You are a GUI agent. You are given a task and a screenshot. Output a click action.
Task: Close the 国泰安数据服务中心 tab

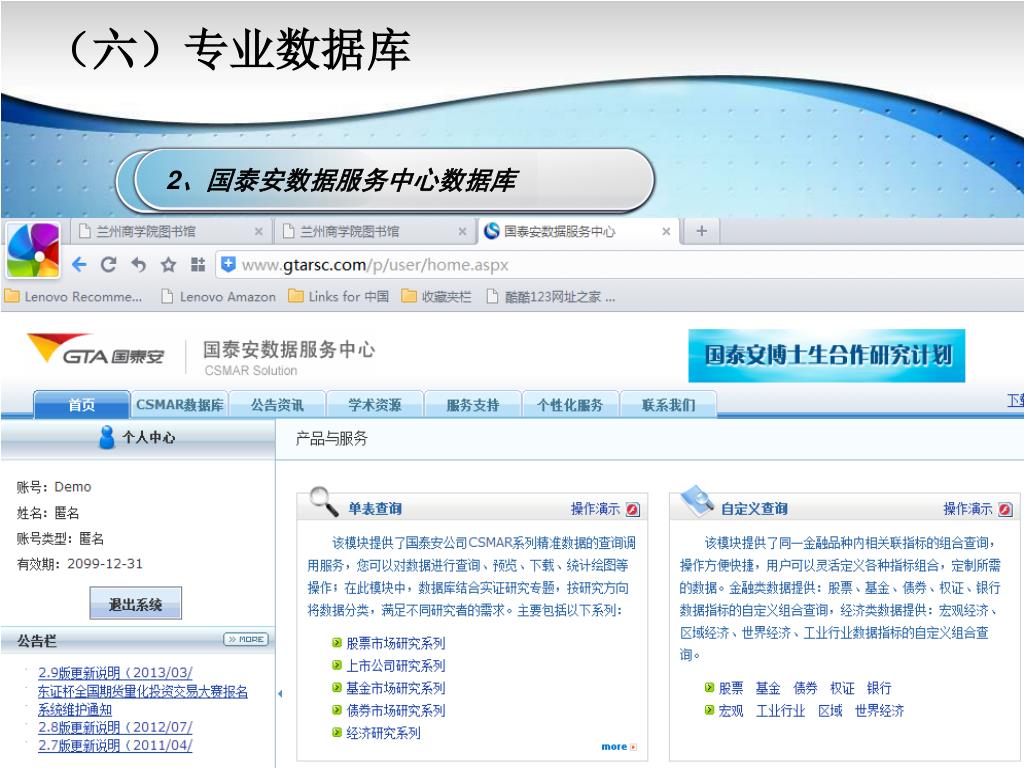click(666, 232)
